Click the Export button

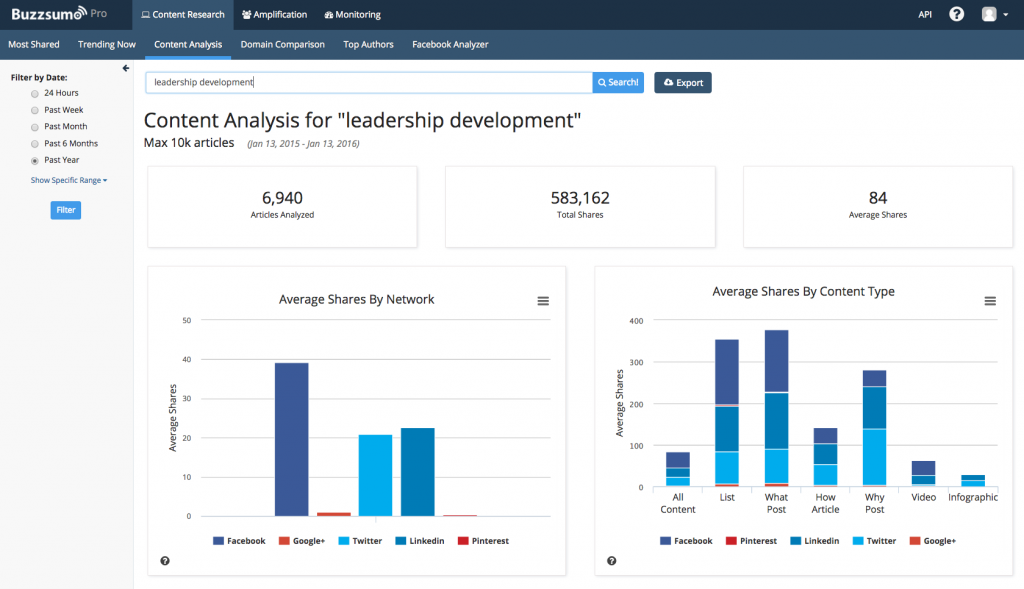pyautogui.click(x=683, y=83)
